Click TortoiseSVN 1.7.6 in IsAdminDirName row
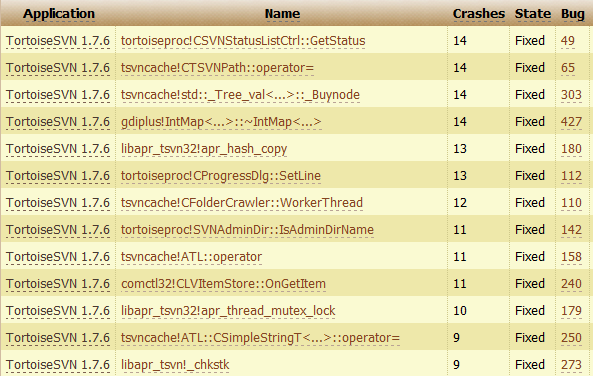Viewport: 593px width, 376px height. point(58,230)
